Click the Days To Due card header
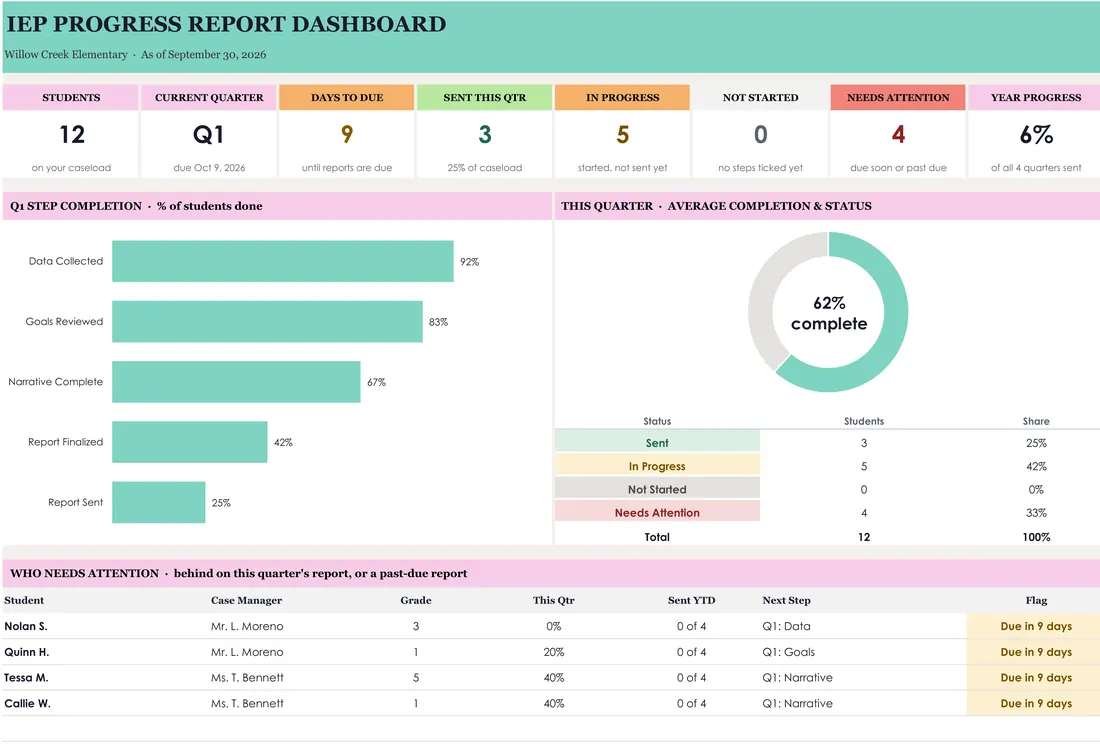Image resolution: width=1100 pixels, height=745 pixels. 347,98
